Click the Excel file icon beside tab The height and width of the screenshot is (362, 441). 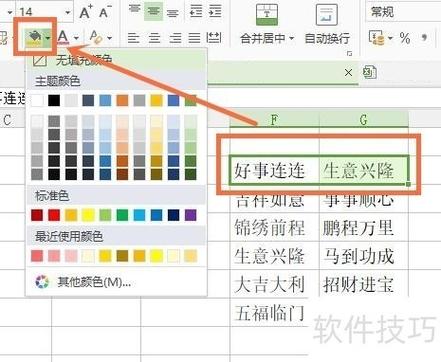click(x=370, y=72)
